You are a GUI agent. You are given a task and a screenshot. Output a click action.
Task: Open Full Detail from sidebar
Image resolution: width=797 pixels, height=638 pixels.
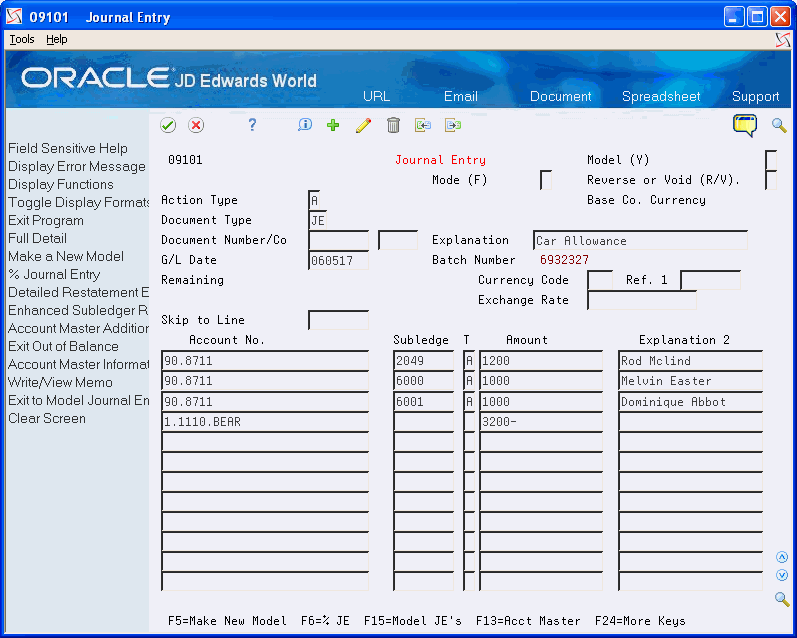[37, 238]
